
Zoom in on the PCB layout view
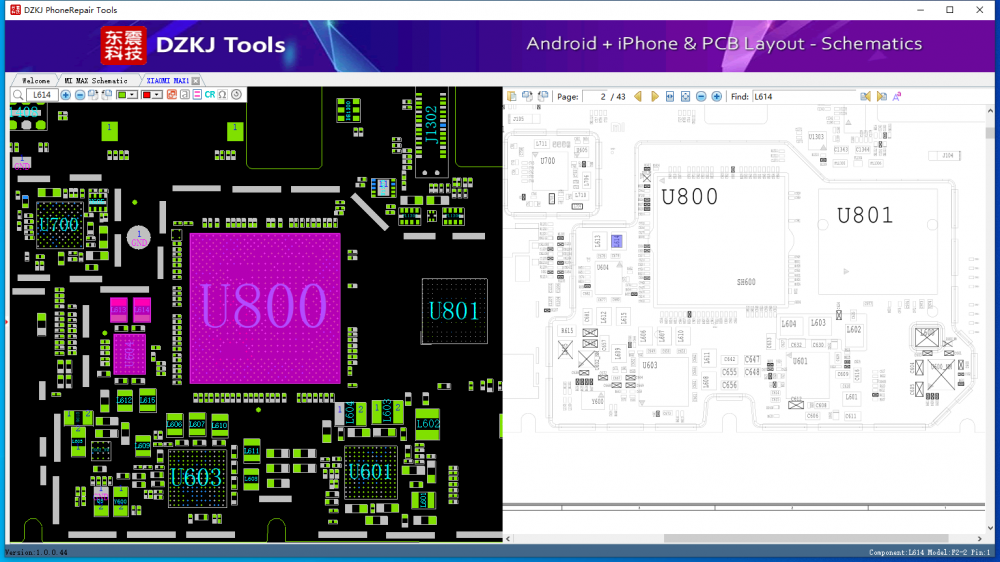pos(65,95)
